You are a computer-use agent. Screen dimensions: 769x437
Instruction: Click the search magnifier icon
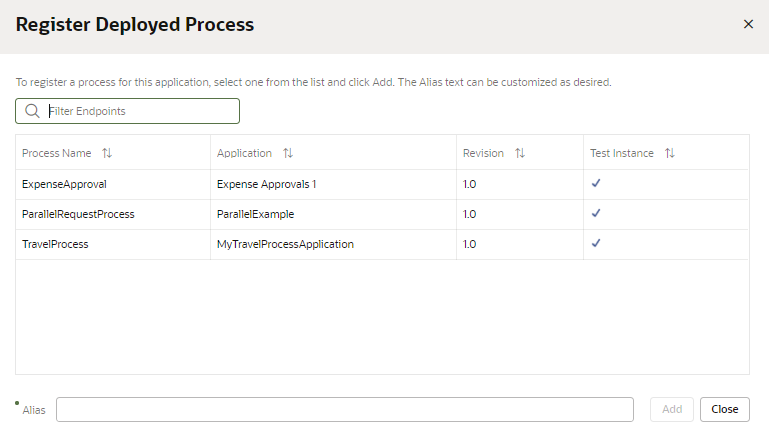(32, 111)
